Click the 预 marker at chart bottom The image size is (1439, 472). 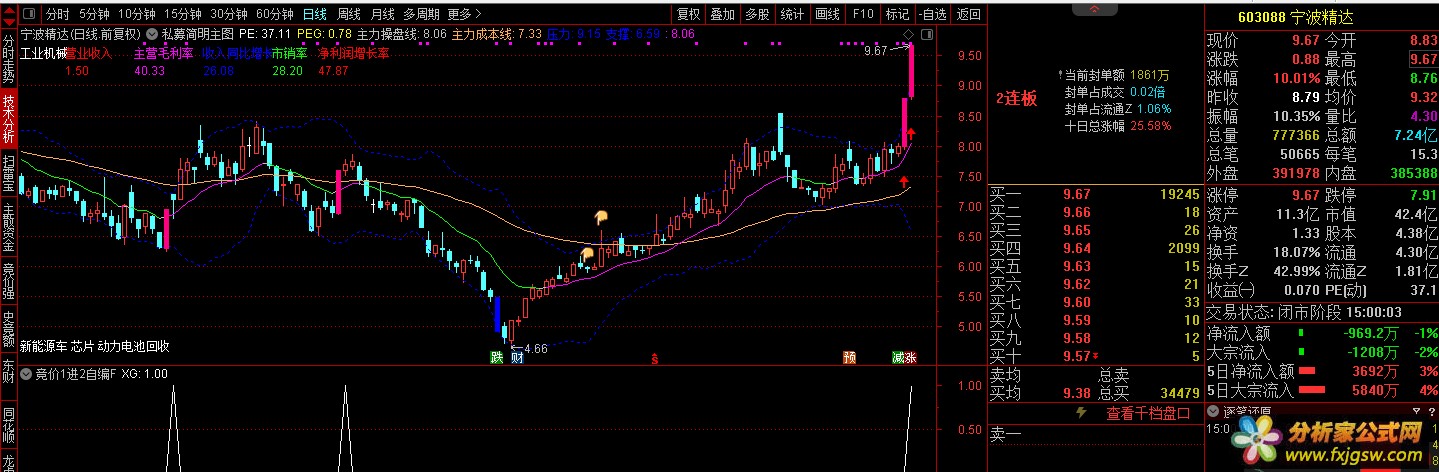[849, 357]
